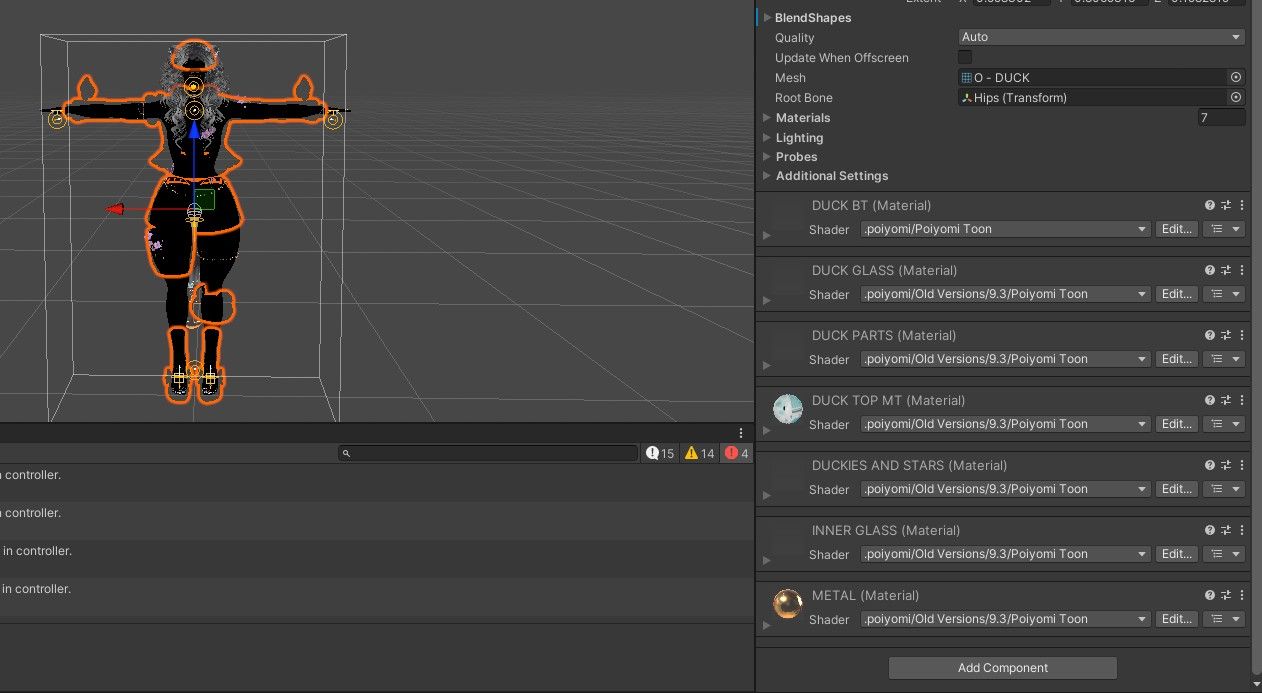Open more options for DUCK BT material
This screenshot has width=1262, height=693.
coord(1241,205)
